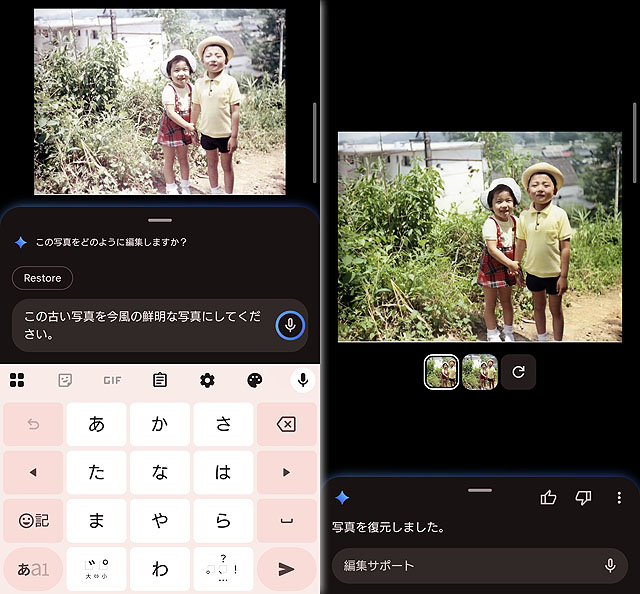Open the keyboard sticker panel

(65, 380)
